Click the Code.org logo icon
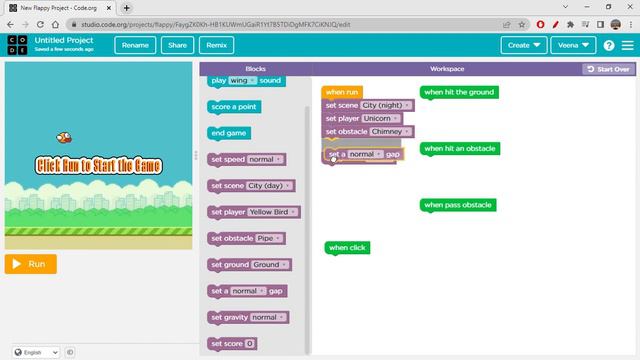The width and height of the screenshot is (640, 360). coord(17,45)
